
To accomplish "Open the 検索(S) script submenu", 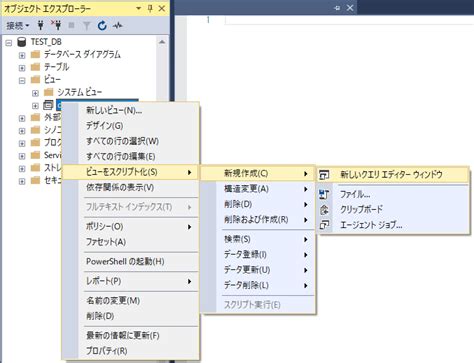I will 258,239.
